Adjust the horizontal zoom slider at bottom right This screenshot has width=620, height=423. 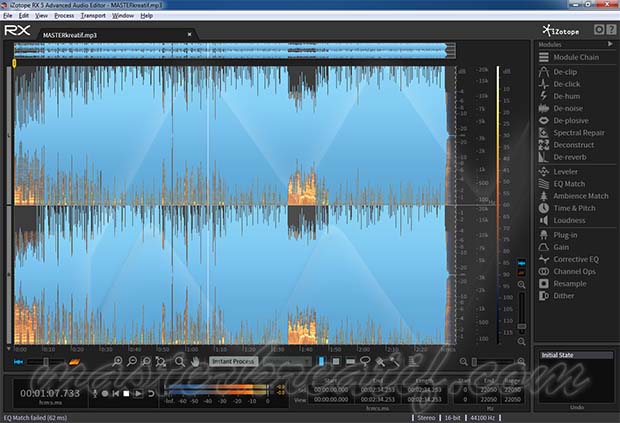(x=492, y=361)
